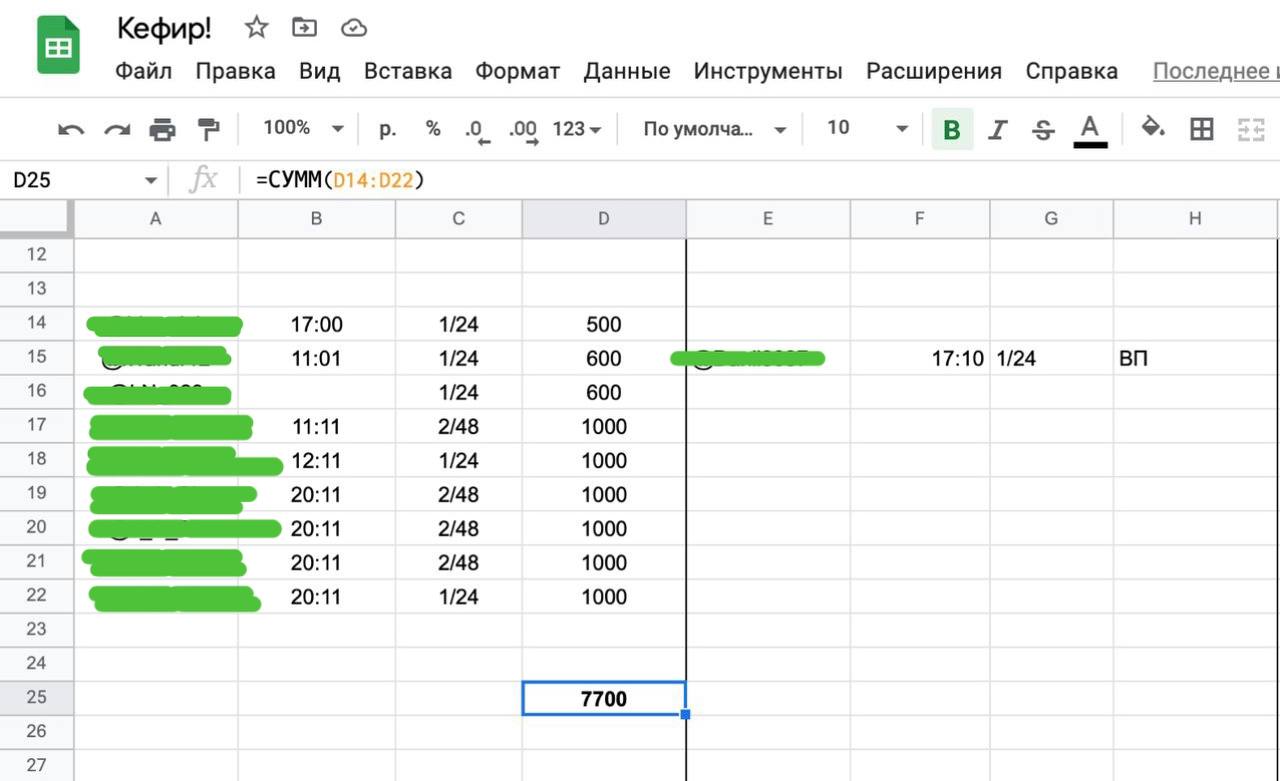Select cell showing 12:11
Image resolution: width=1280 pixels, height=781 pixels.
316,460
